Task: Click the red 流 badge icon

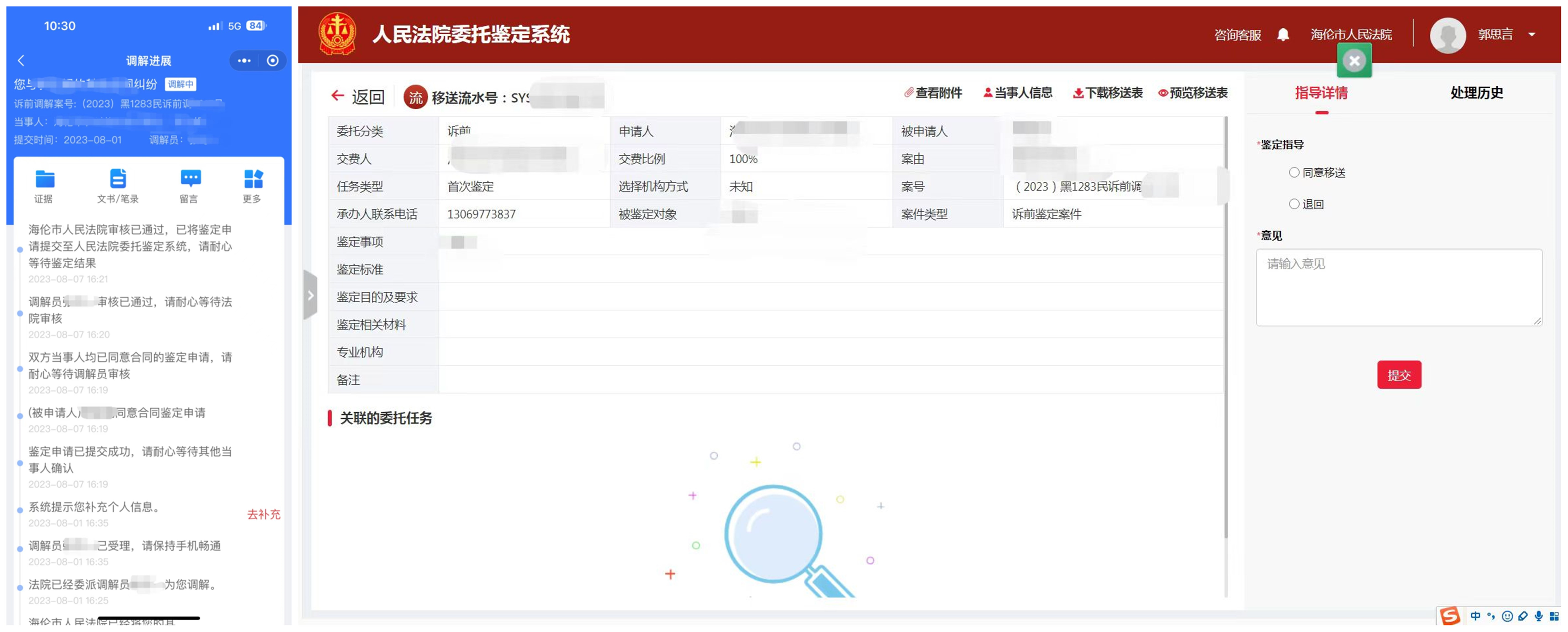Action: pos(415,97)
